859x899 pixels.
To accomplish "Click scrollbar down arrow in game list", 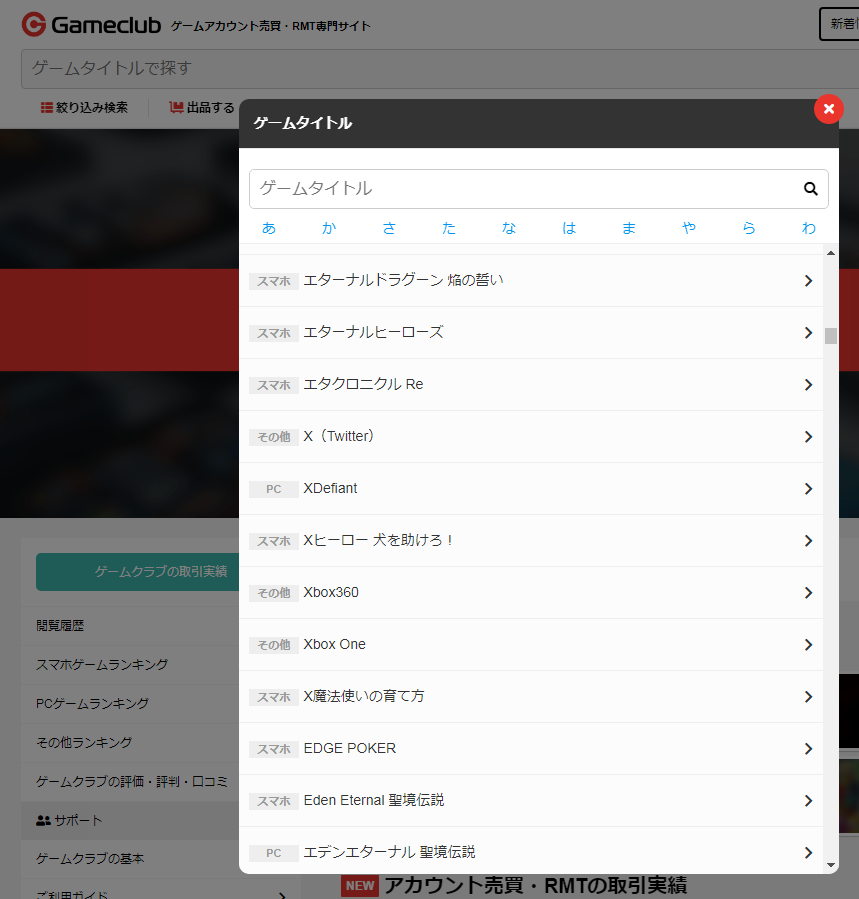I will tap(830, 864).
